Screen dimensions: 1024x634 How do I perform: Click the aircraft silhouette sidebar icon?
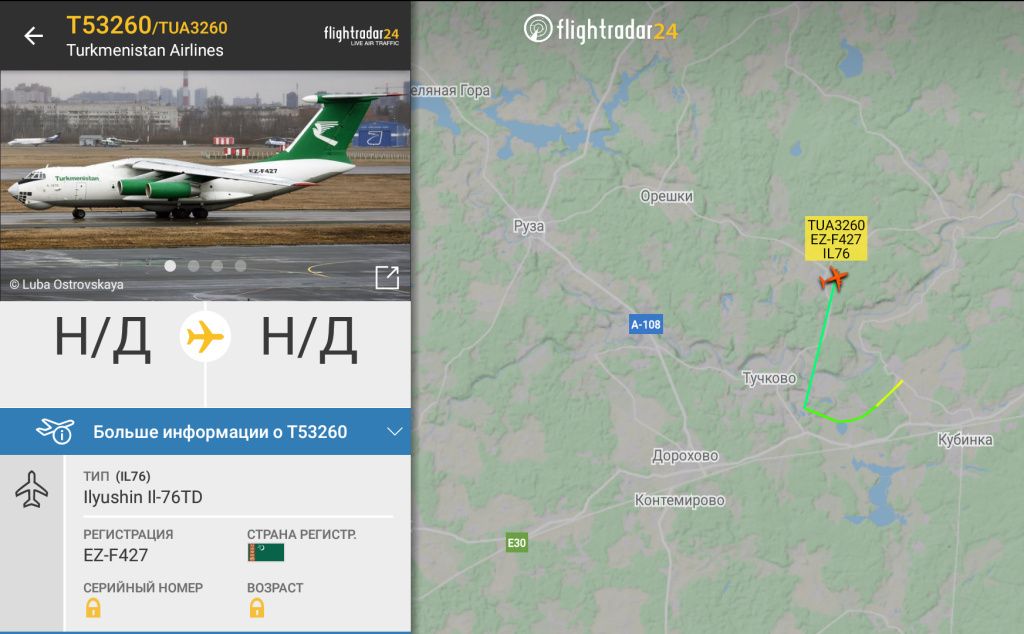coord(31,489)
